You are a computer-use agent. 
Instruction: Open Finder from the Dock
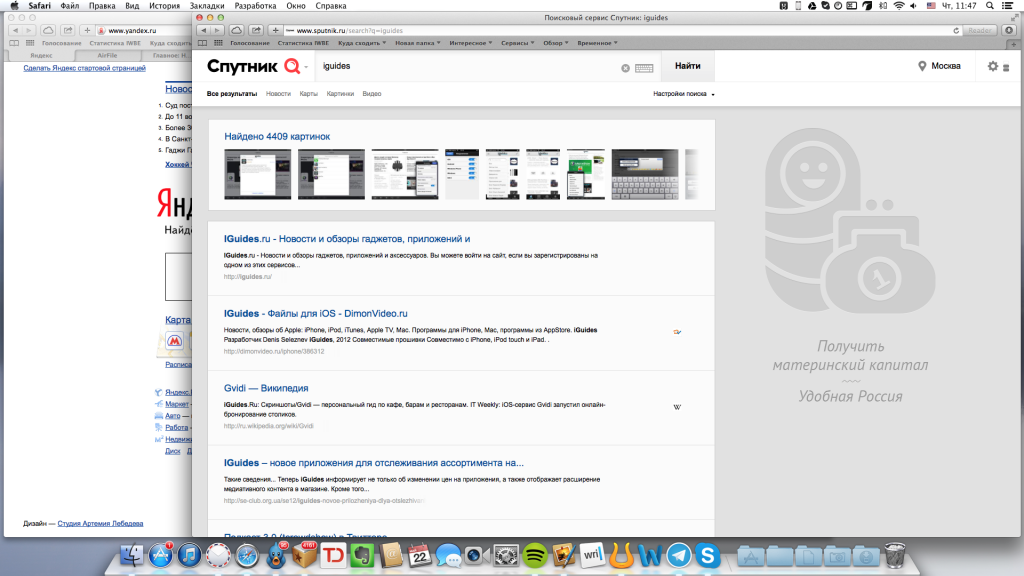(132, 556)
